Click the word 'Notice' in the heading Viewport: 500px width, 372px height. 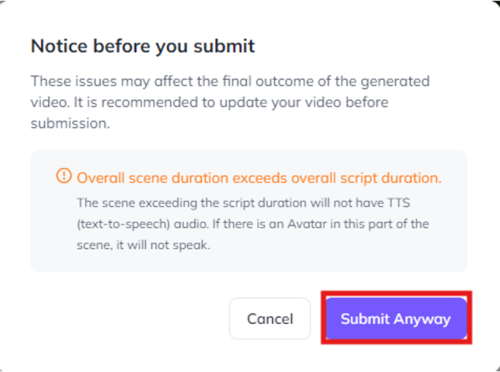pyautogui.click(x=59, y=46)
